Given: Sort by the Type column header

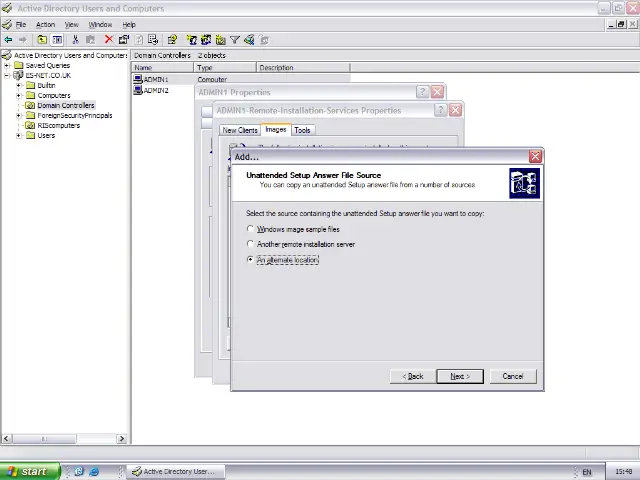Looking at the screenshot, I should 225,68.
